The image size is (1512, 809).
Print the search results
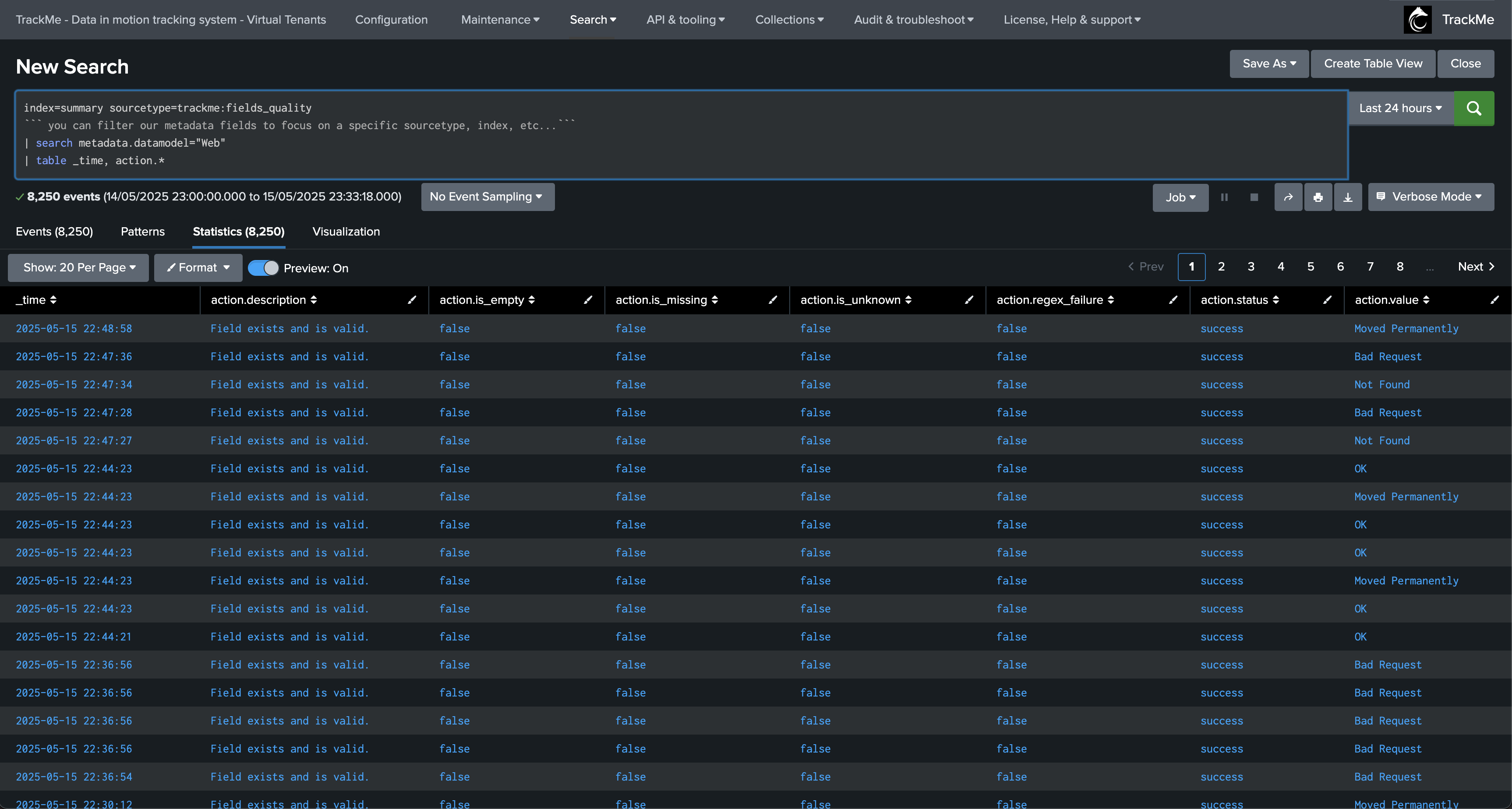point(1318,197)
